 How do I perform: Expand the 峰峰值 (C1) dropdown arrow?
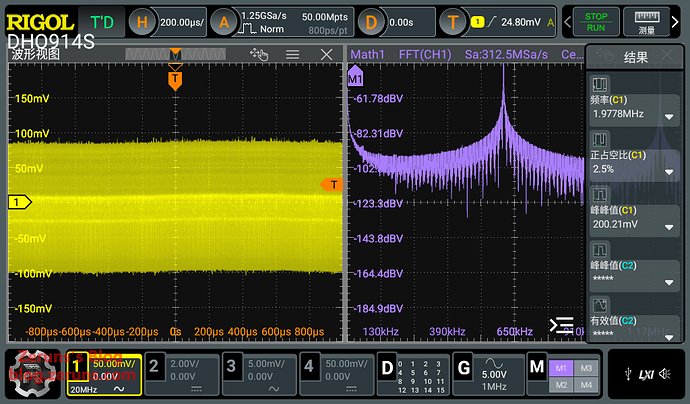(670, 226)
